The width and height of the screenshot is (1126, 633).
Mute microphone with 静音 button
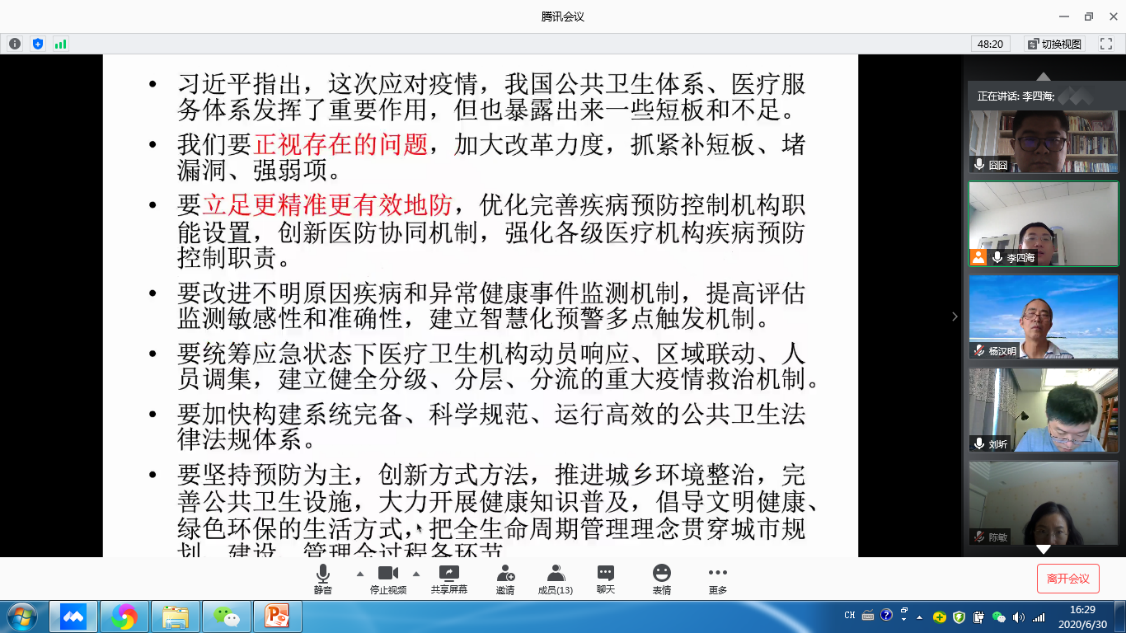tap(322, 578)
